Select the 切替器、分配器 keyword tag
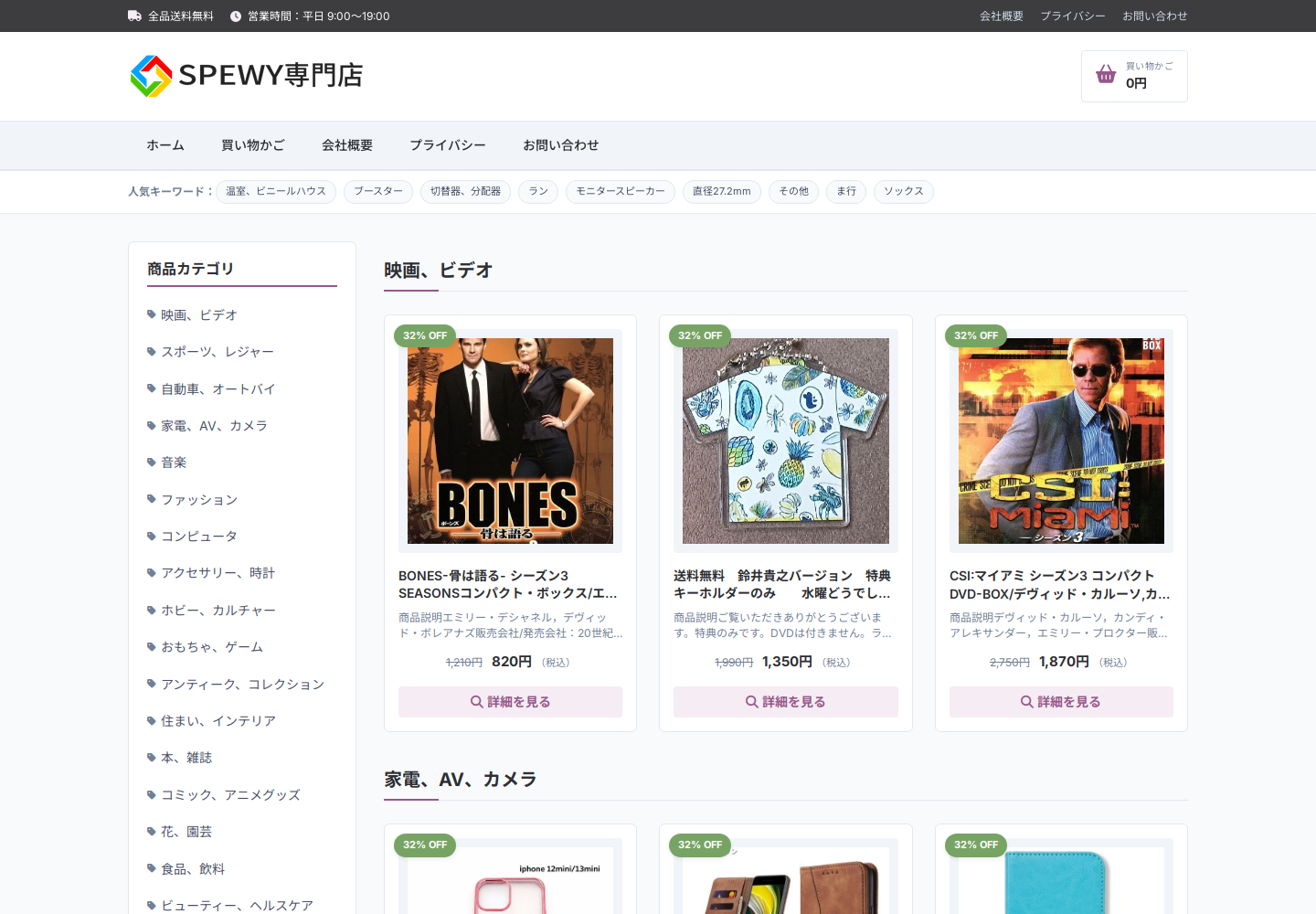1316x914 pixels. 466,191
